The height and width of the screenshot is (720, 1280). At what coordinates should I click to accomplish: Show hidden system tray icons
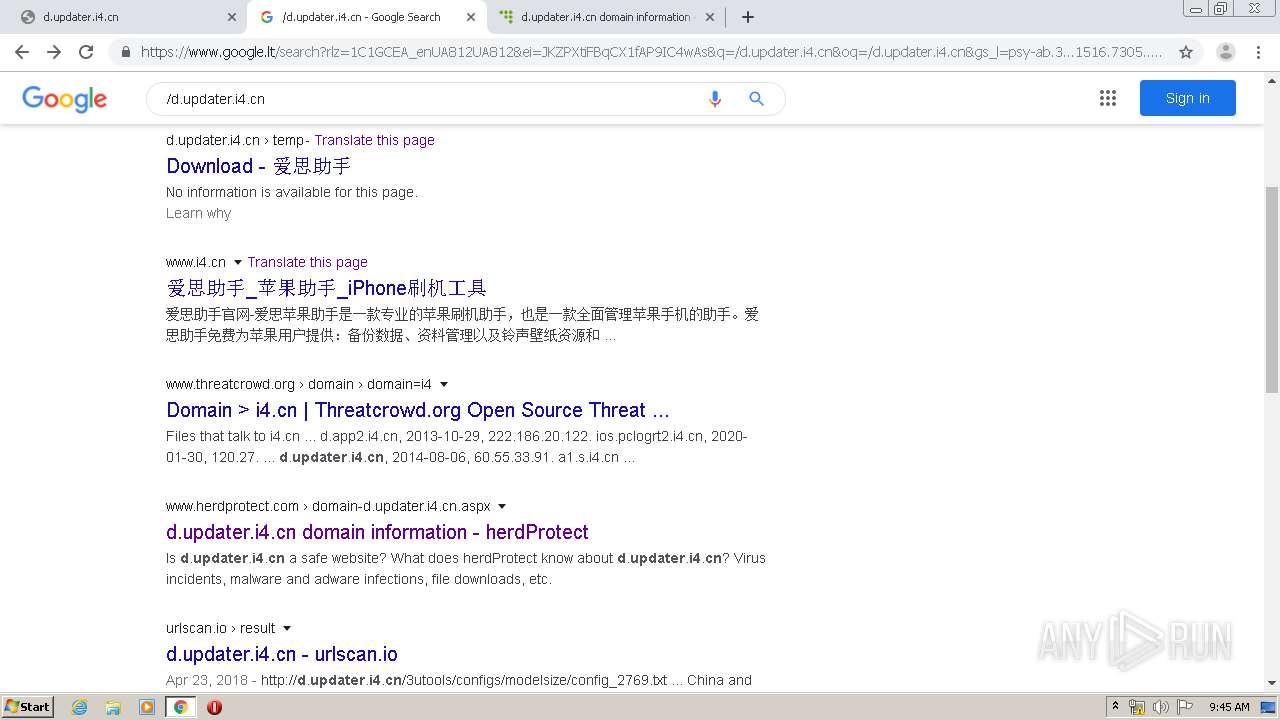point(1116,706)
